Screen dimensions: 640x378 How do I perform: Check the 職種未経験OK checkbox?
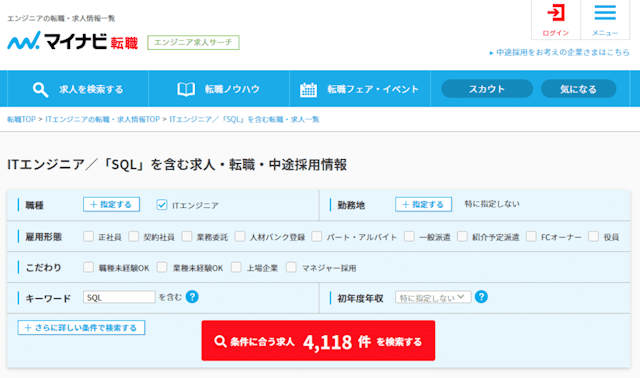click(88, 267)
